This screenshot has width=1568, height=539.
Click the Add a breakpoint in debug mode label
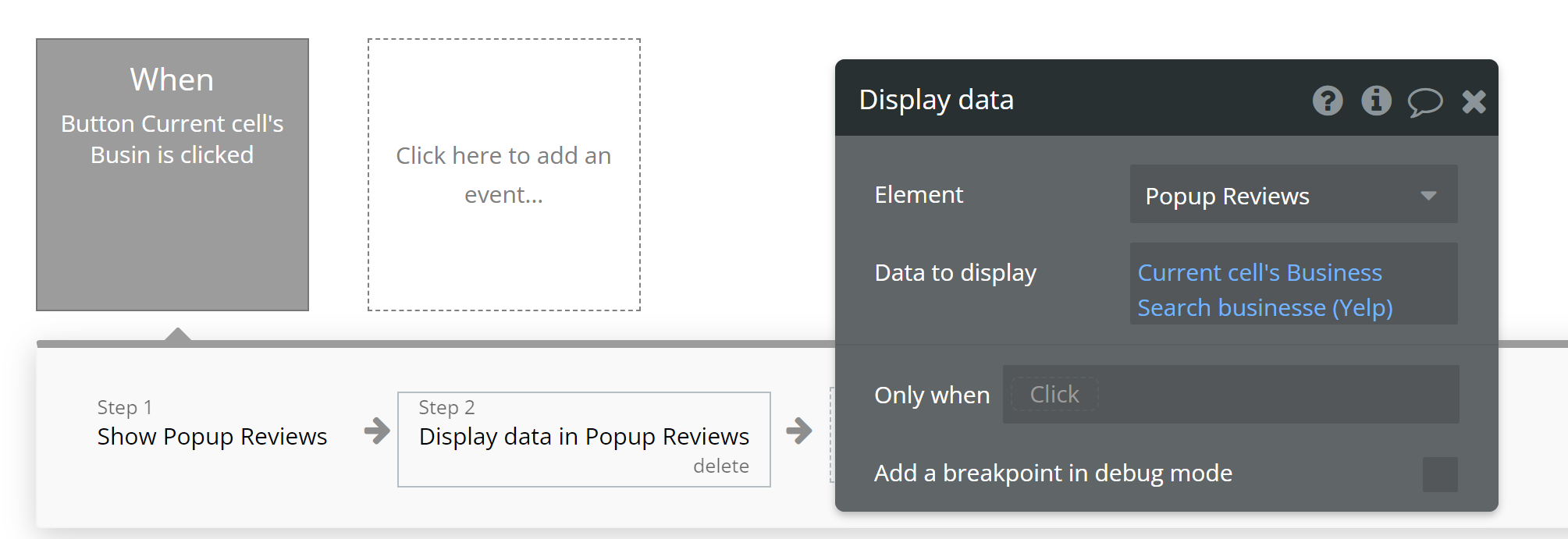(x=1053, y=473)
